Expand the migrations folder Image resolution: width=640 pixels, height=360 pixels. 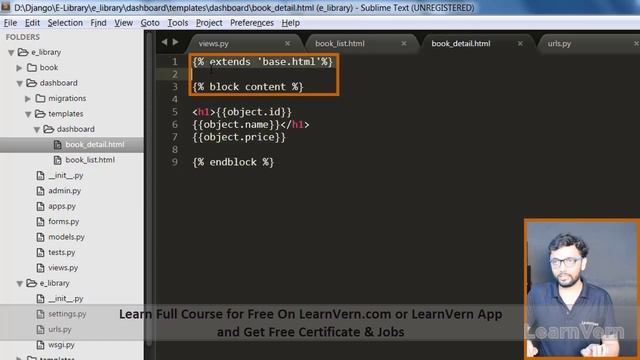(28, 99)
